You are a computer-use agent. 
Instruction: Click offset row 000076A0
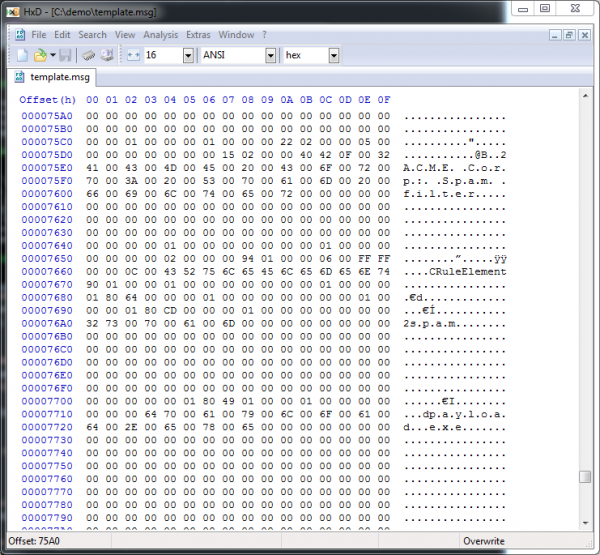tap(47, 323)
